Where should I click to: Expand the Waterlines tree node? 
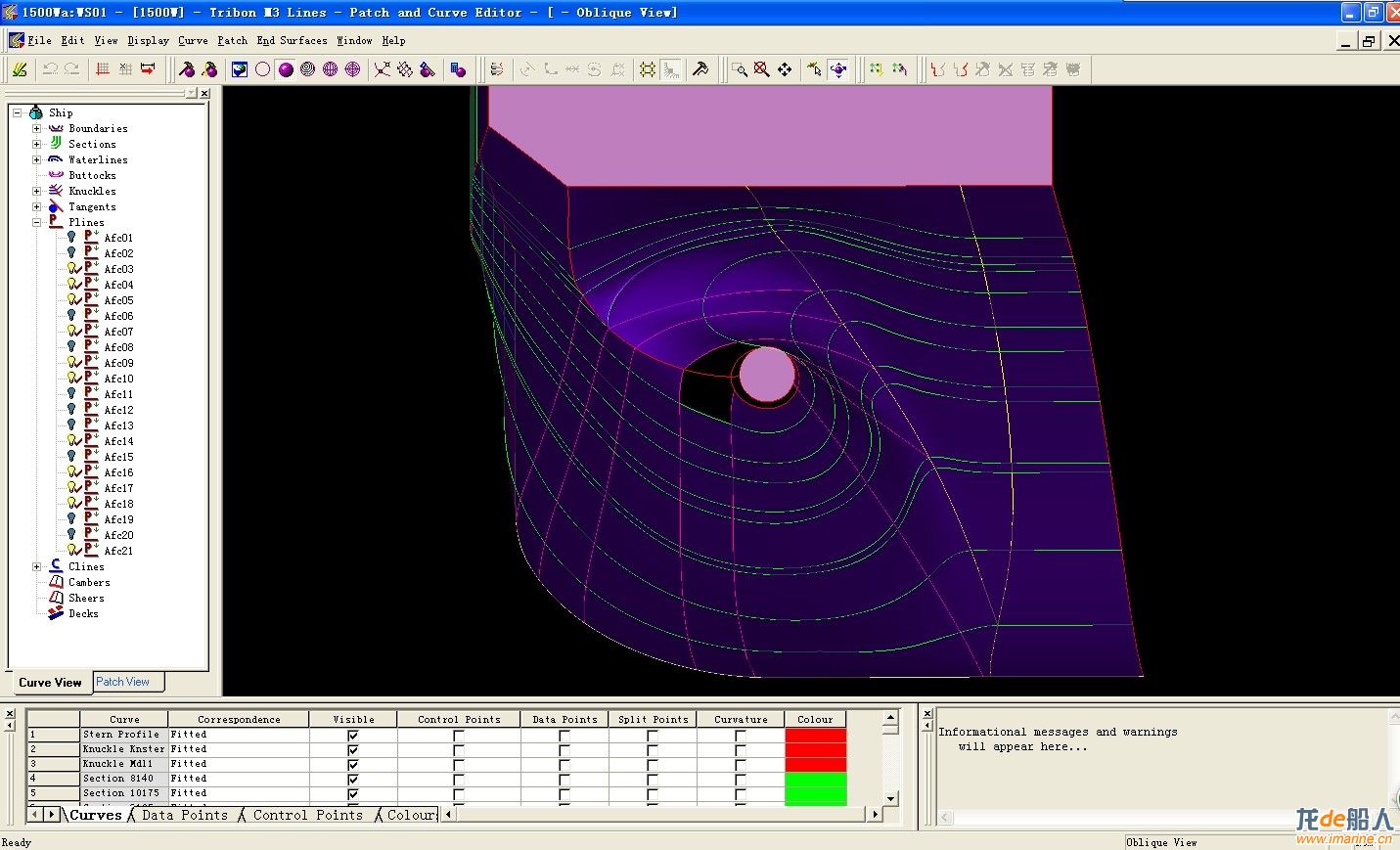point(36,159)
